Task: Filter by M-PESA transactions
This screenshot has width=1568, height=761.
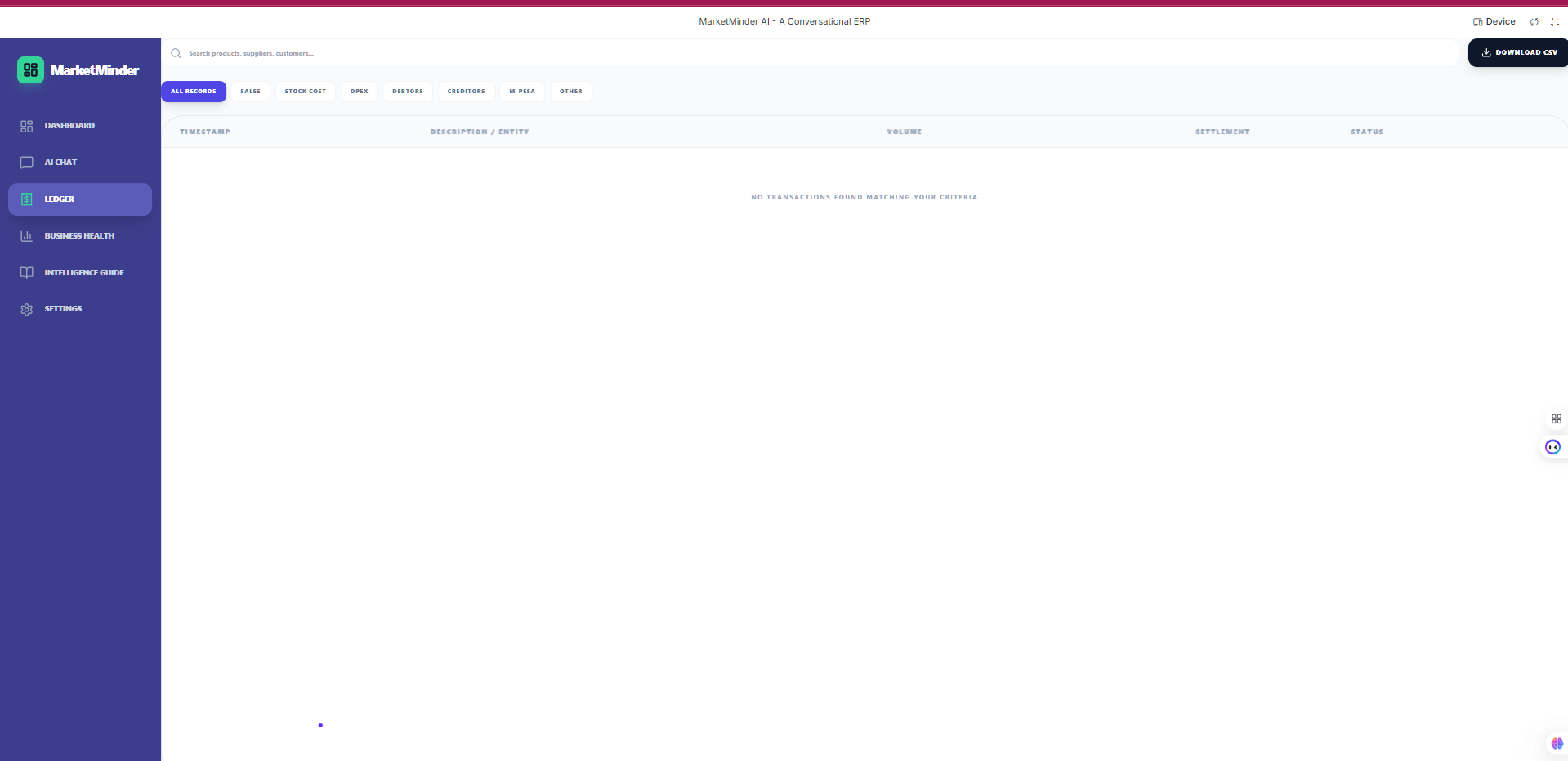Action: point(522,92)
